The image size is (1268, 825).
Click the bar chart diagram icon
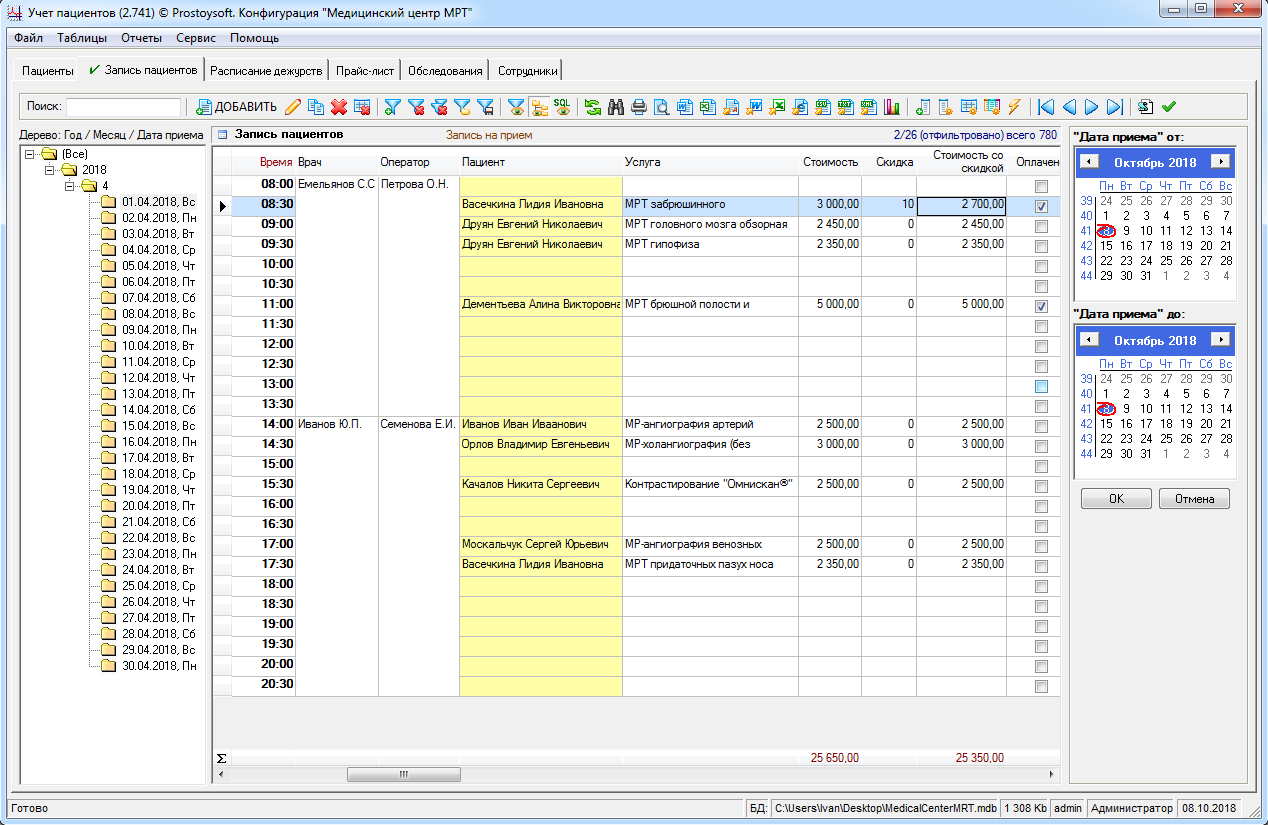pyautogui.click(x=892, y=107)
